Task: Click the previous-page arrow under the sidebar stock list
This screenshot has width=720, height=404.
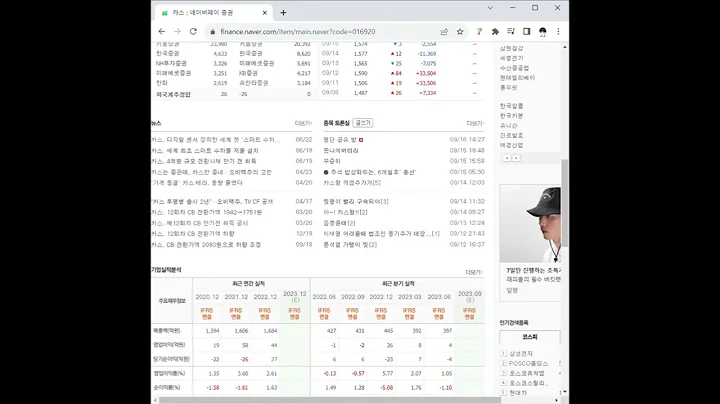Action: 507,158
